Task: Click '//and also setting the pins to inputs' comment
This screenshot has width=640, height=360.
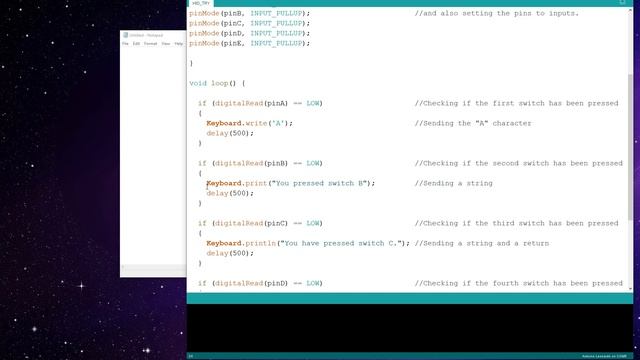Action: (497, 13)
